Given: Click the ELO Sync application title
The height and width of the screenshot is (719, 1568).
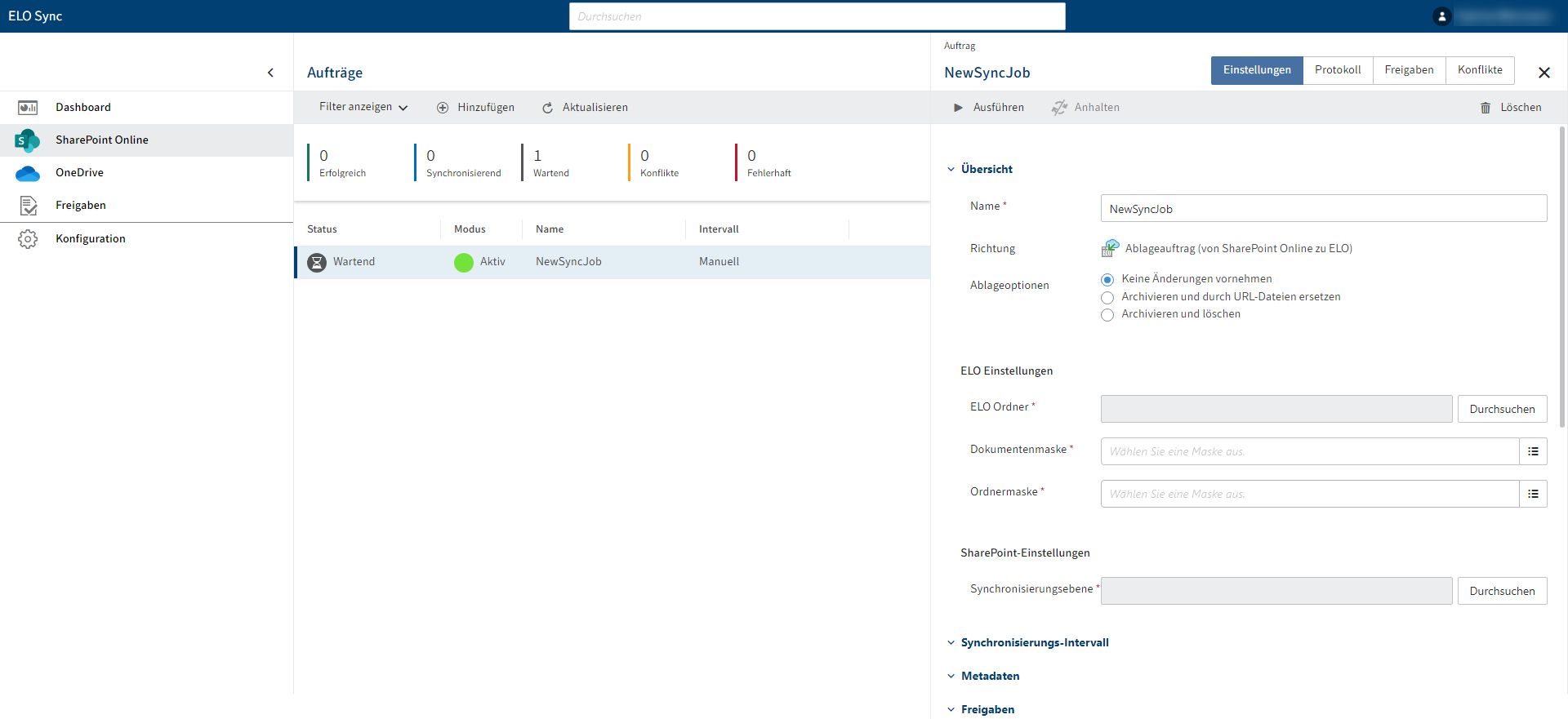Looking at the screenshot, I should coord(35,16).
